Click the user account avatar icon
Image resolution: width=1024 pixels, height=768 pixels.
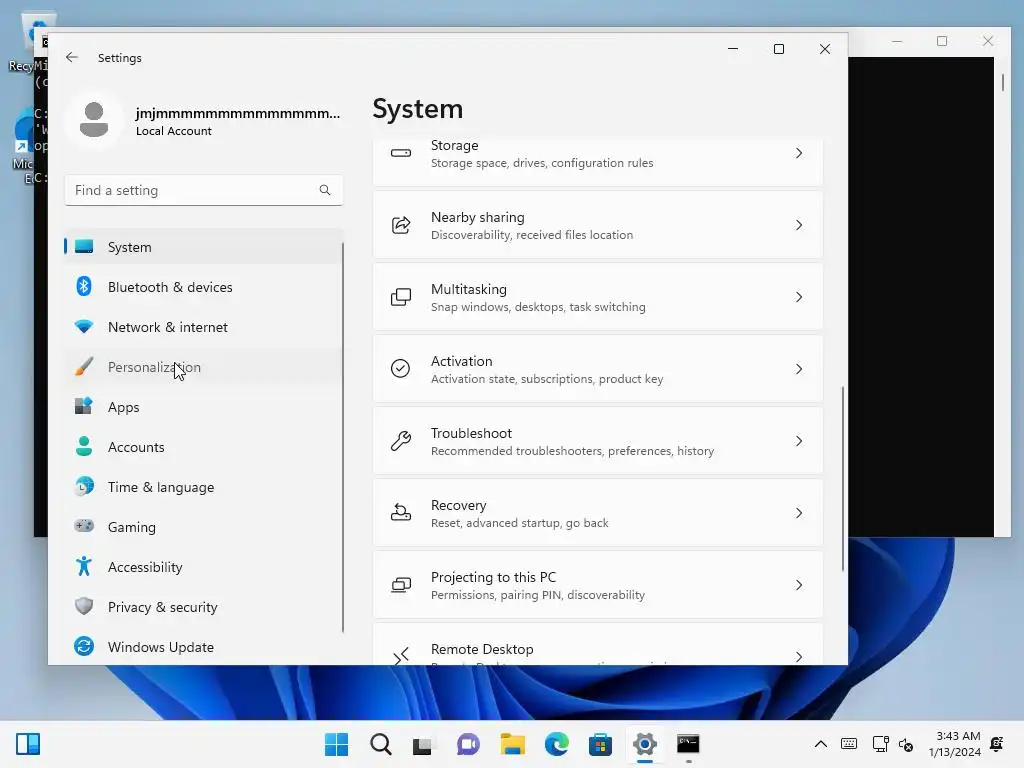click(x=94, y=120)
